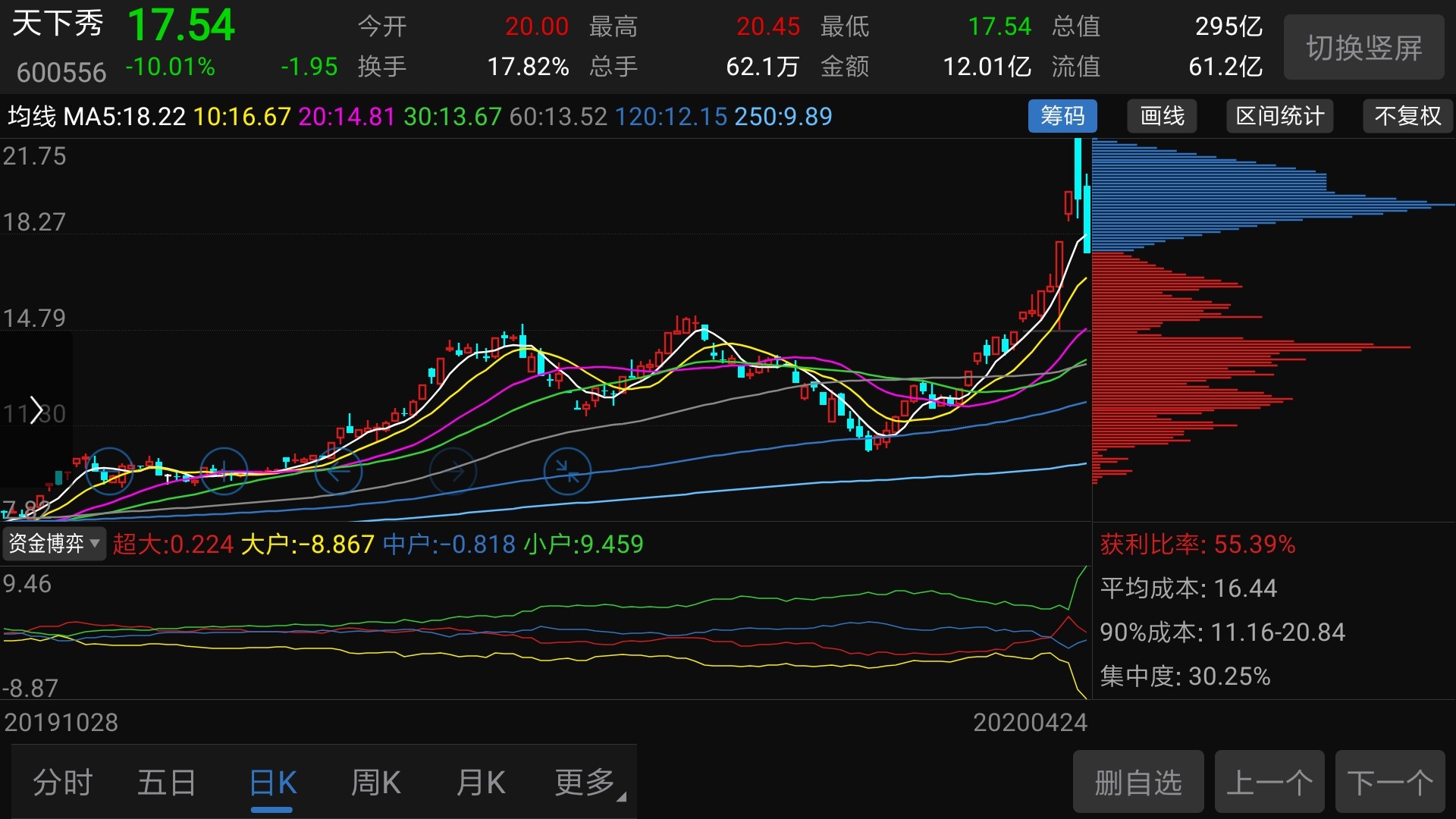Tap the 换手 17.82% turnover value
1456x819 pixels.
click(528, 67)
